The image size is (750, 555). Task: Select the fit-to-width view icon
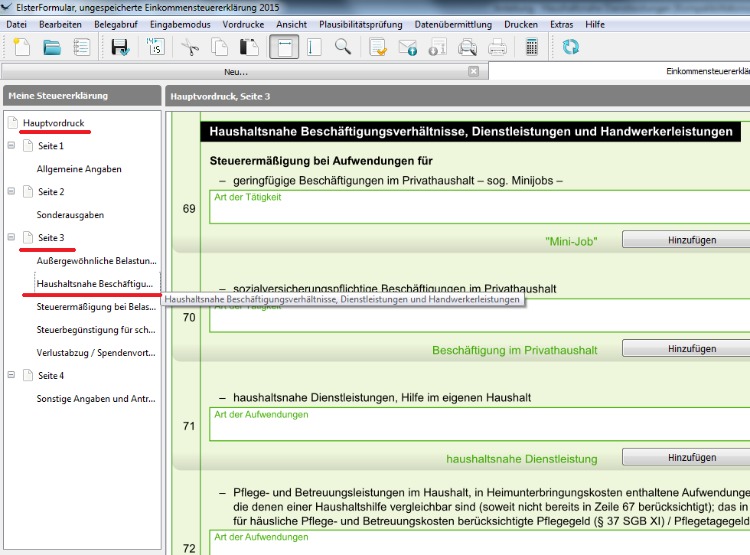[284, 47]
